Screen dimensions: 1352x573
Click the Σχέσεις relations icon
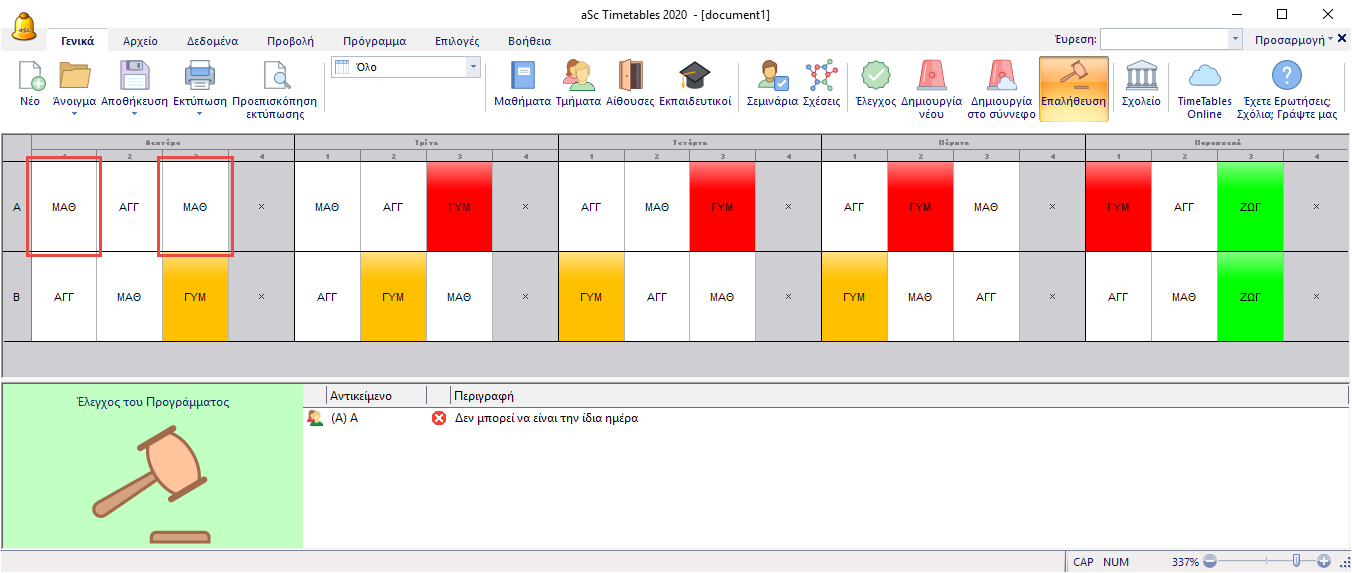pos(821,85)
